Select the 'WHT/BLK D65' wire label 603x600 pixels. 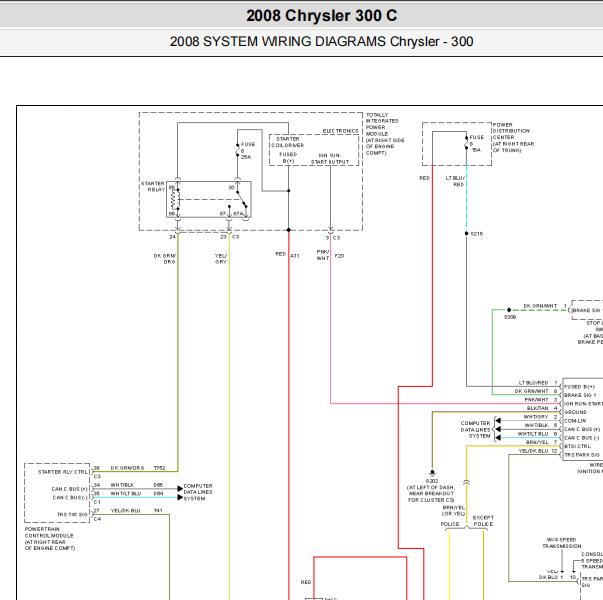click(137, 485)
